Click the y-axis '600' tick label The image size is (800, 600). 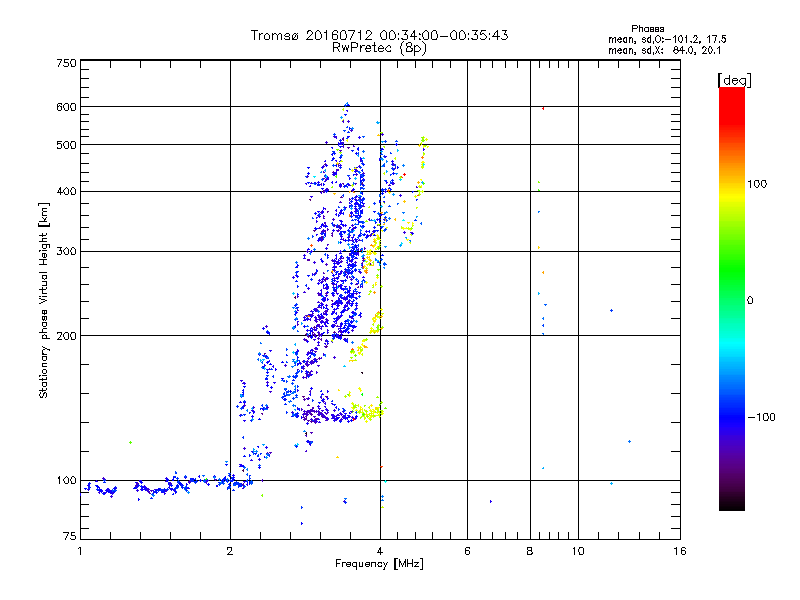tap(66, 107)
